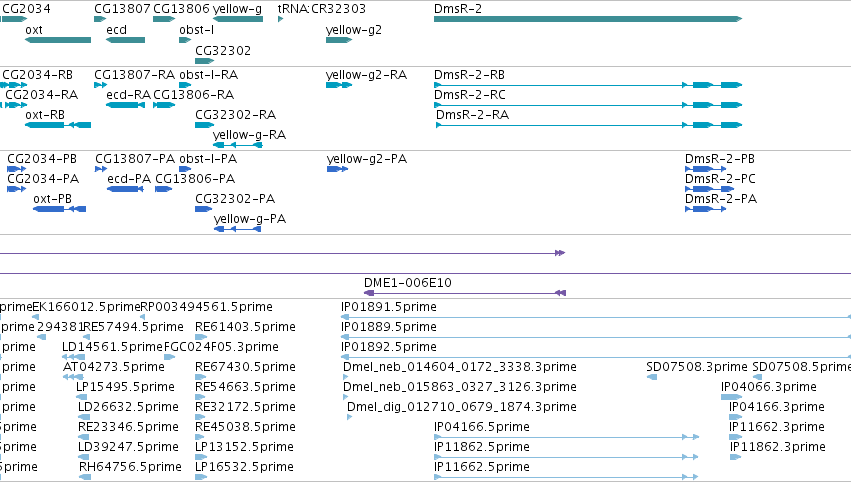Viewport: 851px width, 482px height.
Task: Click CG13807 gene label
Action: coord(122,9)
